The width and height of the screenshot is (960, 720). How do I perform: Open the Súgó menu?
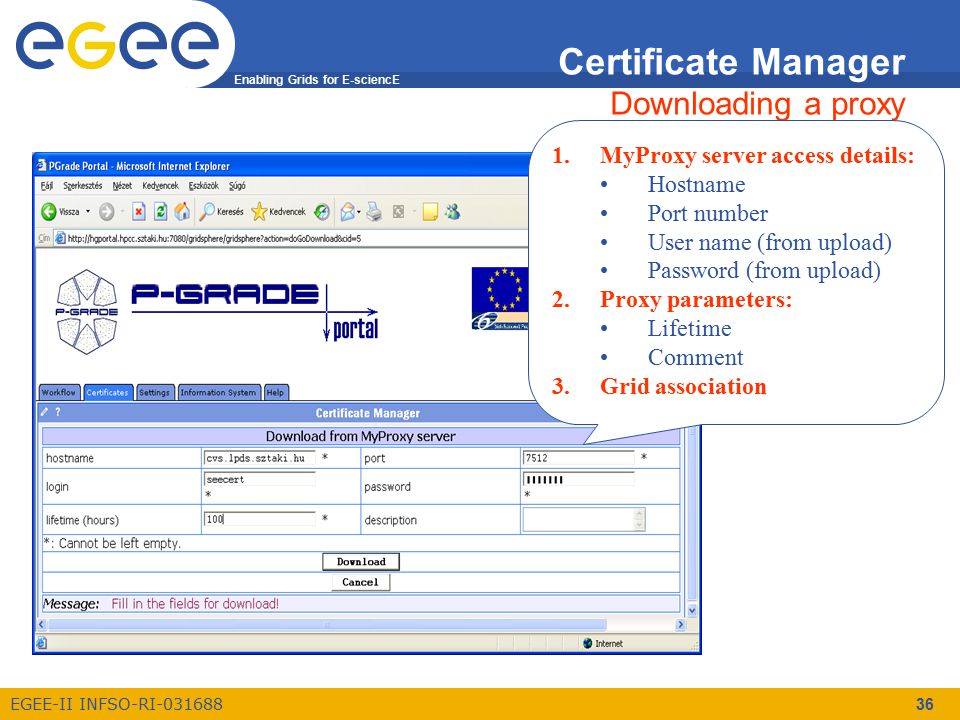pos(237,186)
